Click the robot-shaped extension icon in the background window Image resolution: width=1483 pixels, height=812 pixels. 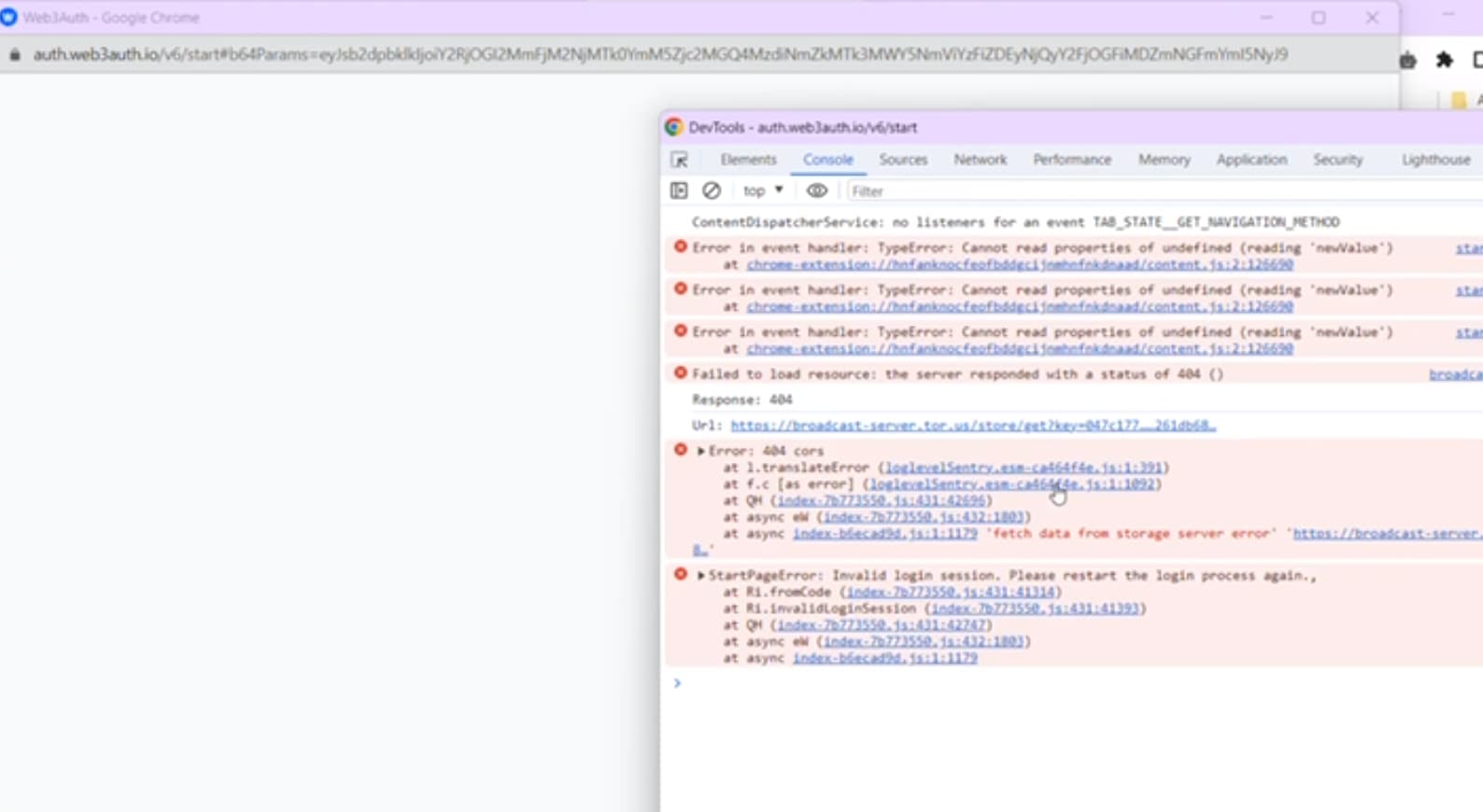click(1408, 61)
